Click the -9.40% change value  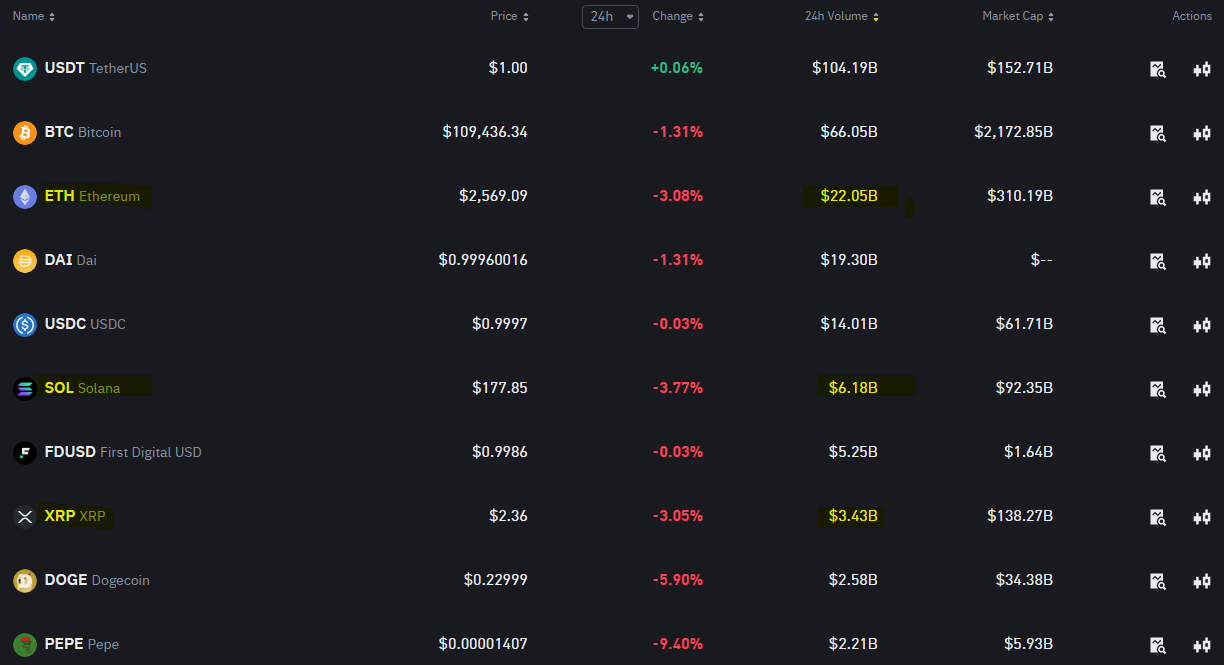678,644
